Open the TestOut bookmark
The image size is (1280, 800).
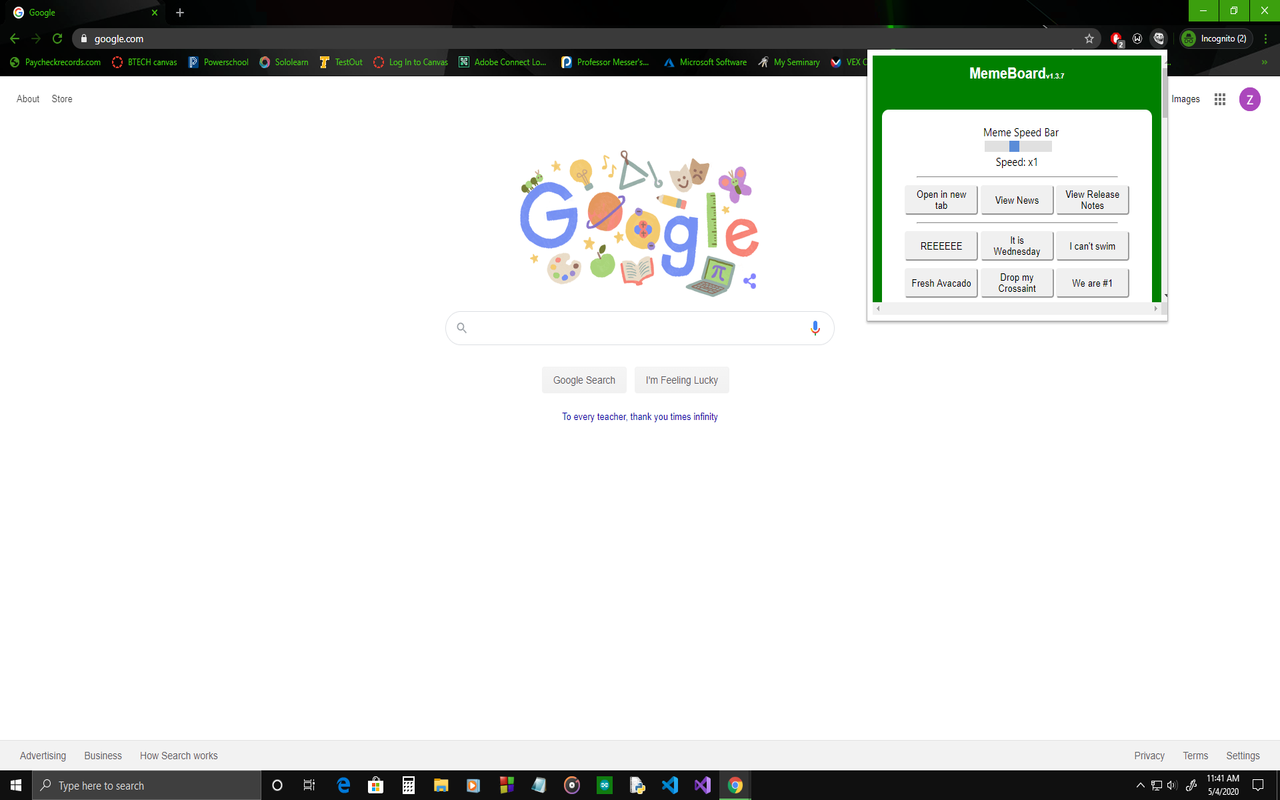click(x=341, y=62)
